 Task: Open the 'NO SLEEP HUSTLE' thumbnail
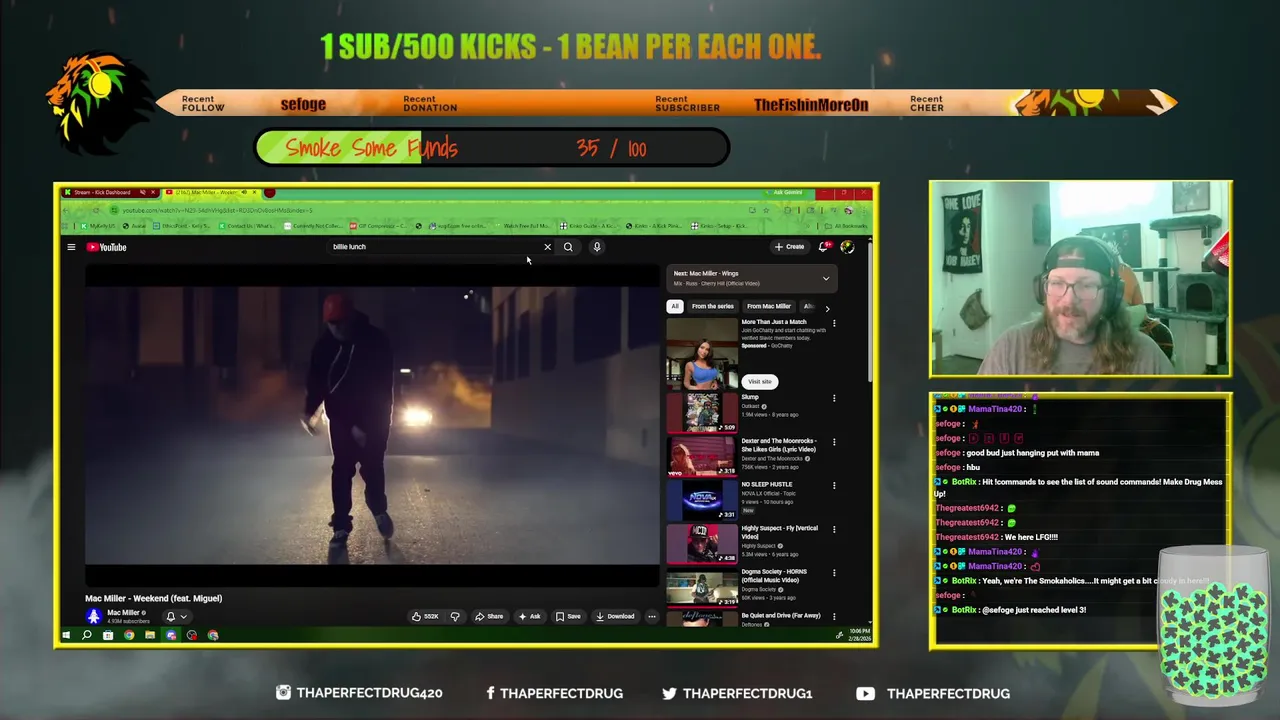click(x=702, y=500)
